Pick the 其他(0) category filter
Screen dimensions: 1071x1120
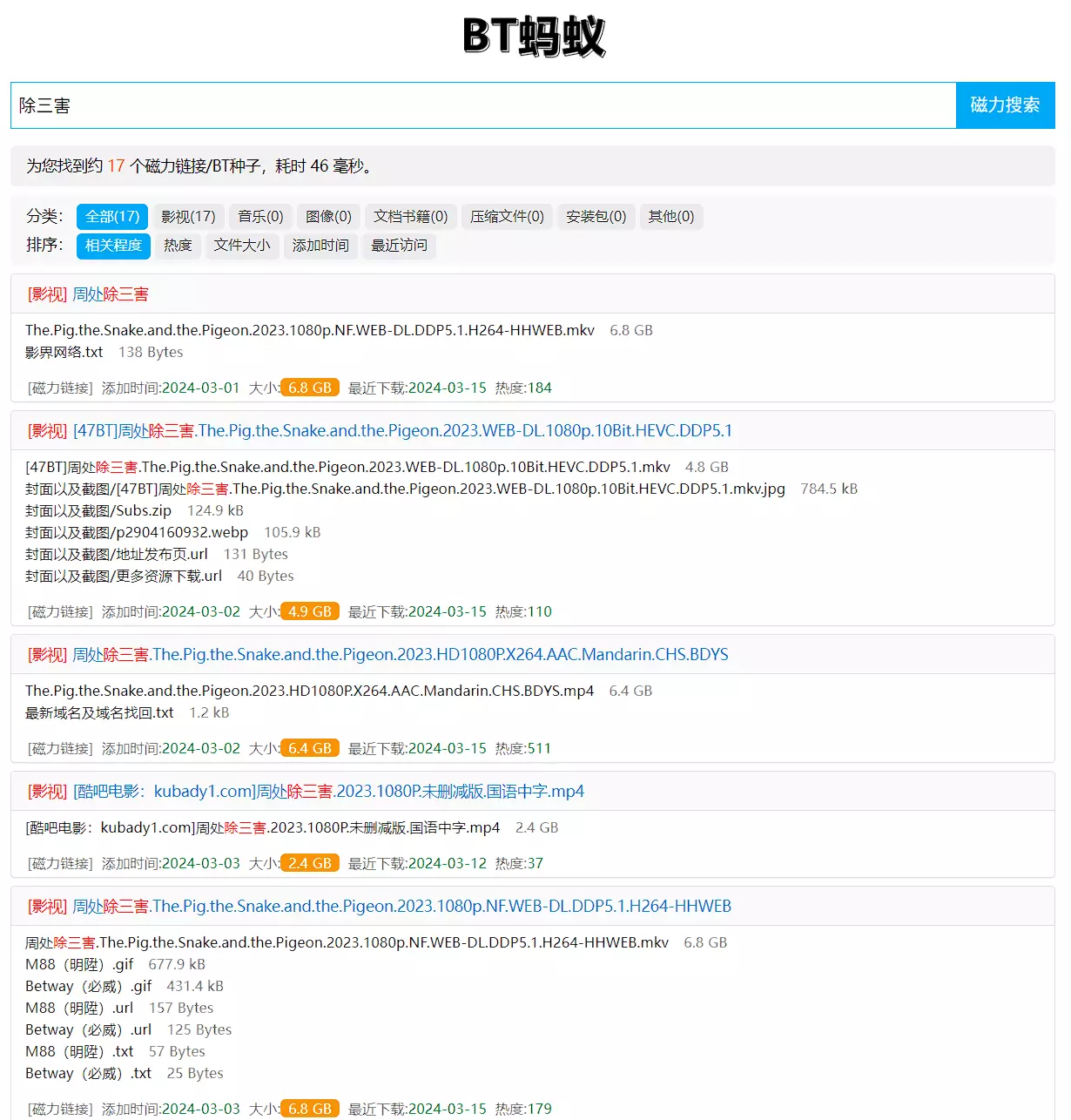tap(671, 217)
